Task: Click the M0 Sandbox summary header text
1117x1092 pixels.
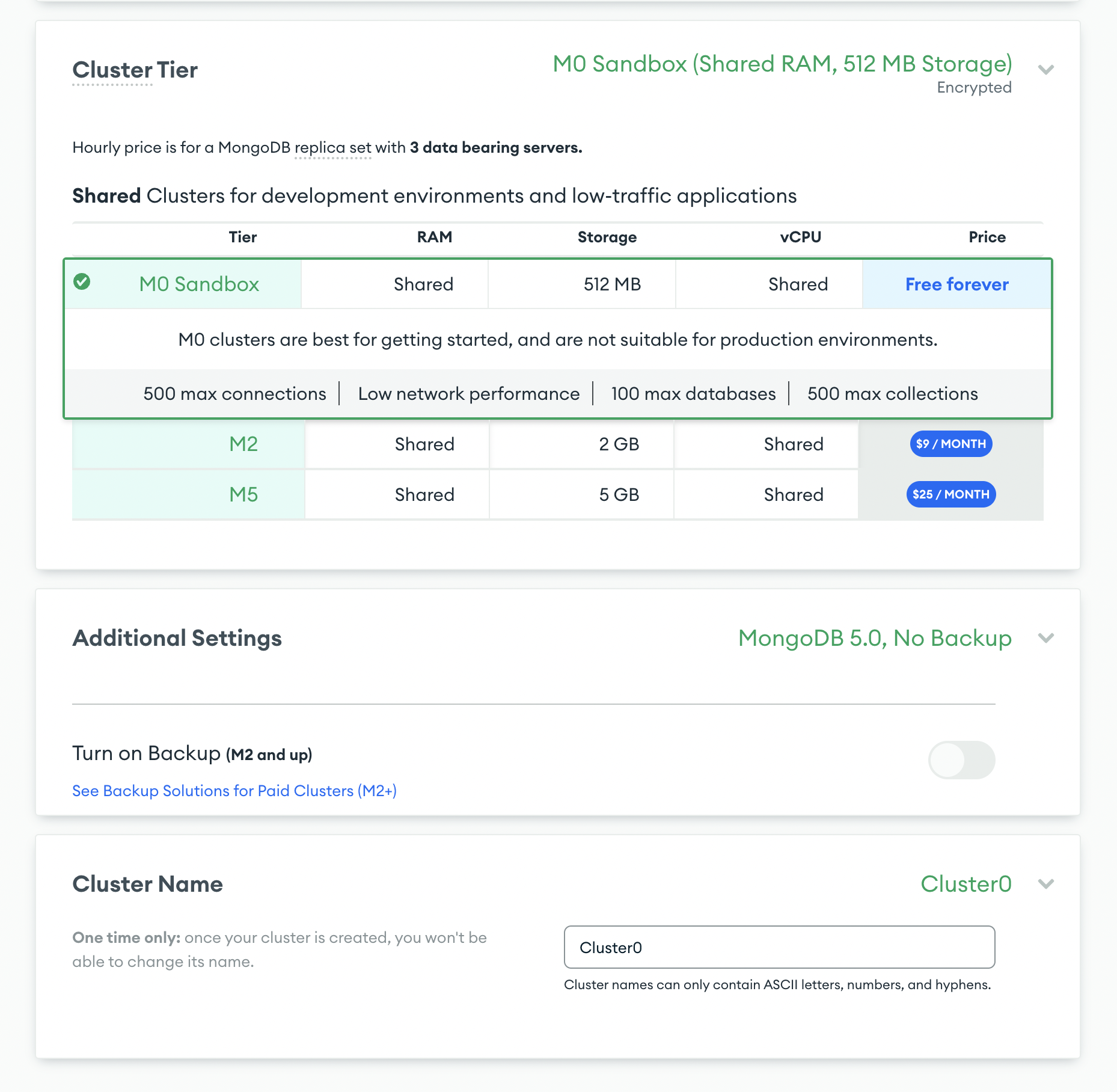Action: click(x=783, y=64)
